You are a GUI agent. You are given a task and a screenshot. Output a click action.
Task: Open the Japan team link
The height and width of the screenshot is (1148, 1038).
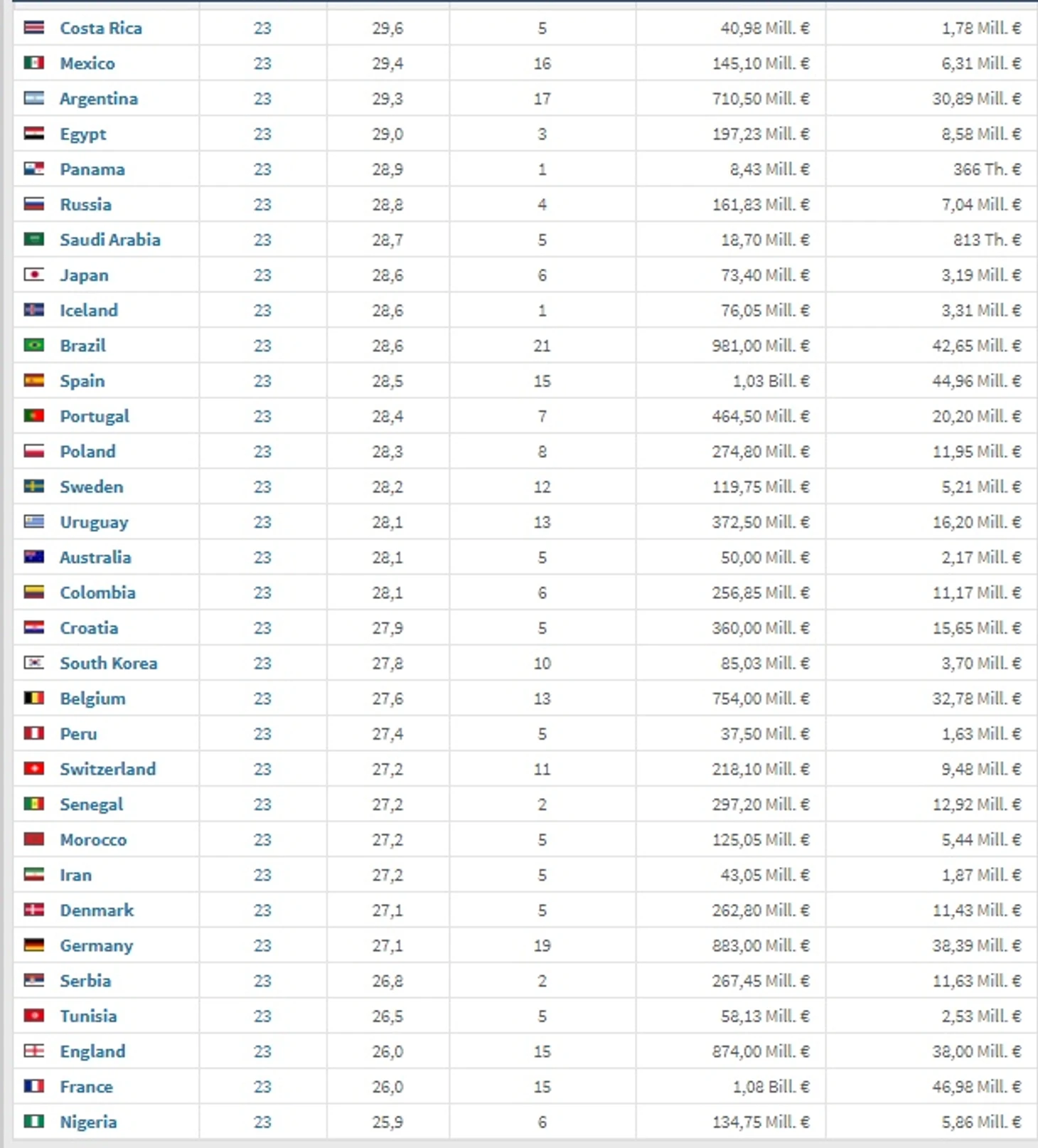[x=85, y=275]
